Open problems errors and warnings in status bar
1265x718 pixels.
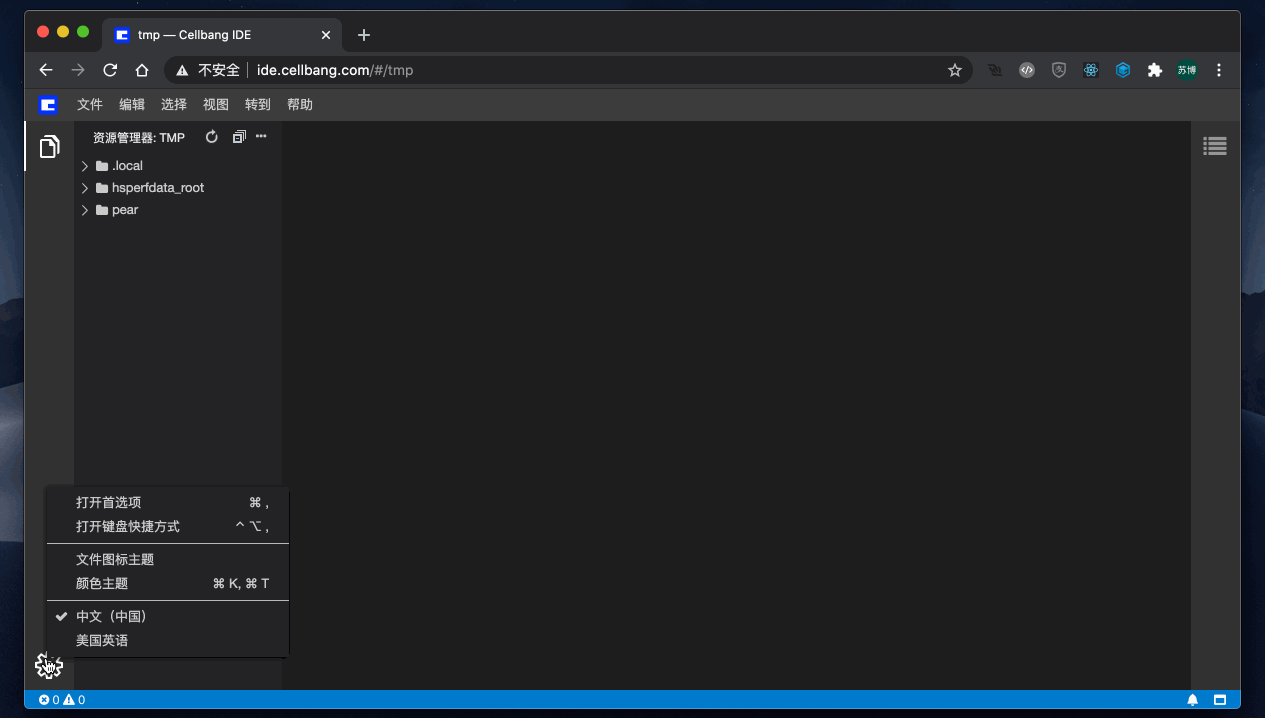tap(62, 700)
